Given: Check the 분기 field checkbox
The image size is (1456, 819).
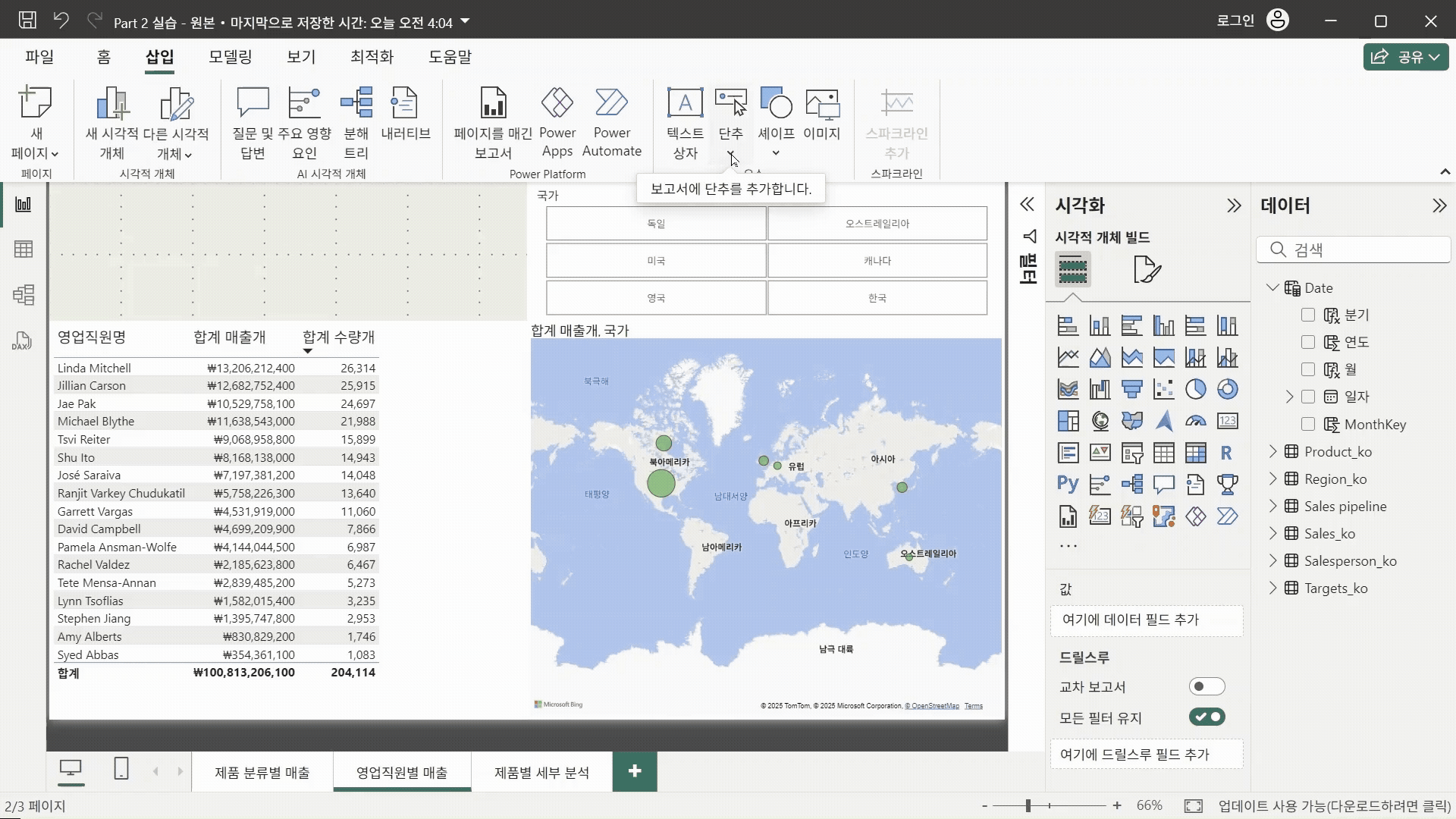Looking at the screenshot, I should pyautogui.click(x=1307, y=315).
